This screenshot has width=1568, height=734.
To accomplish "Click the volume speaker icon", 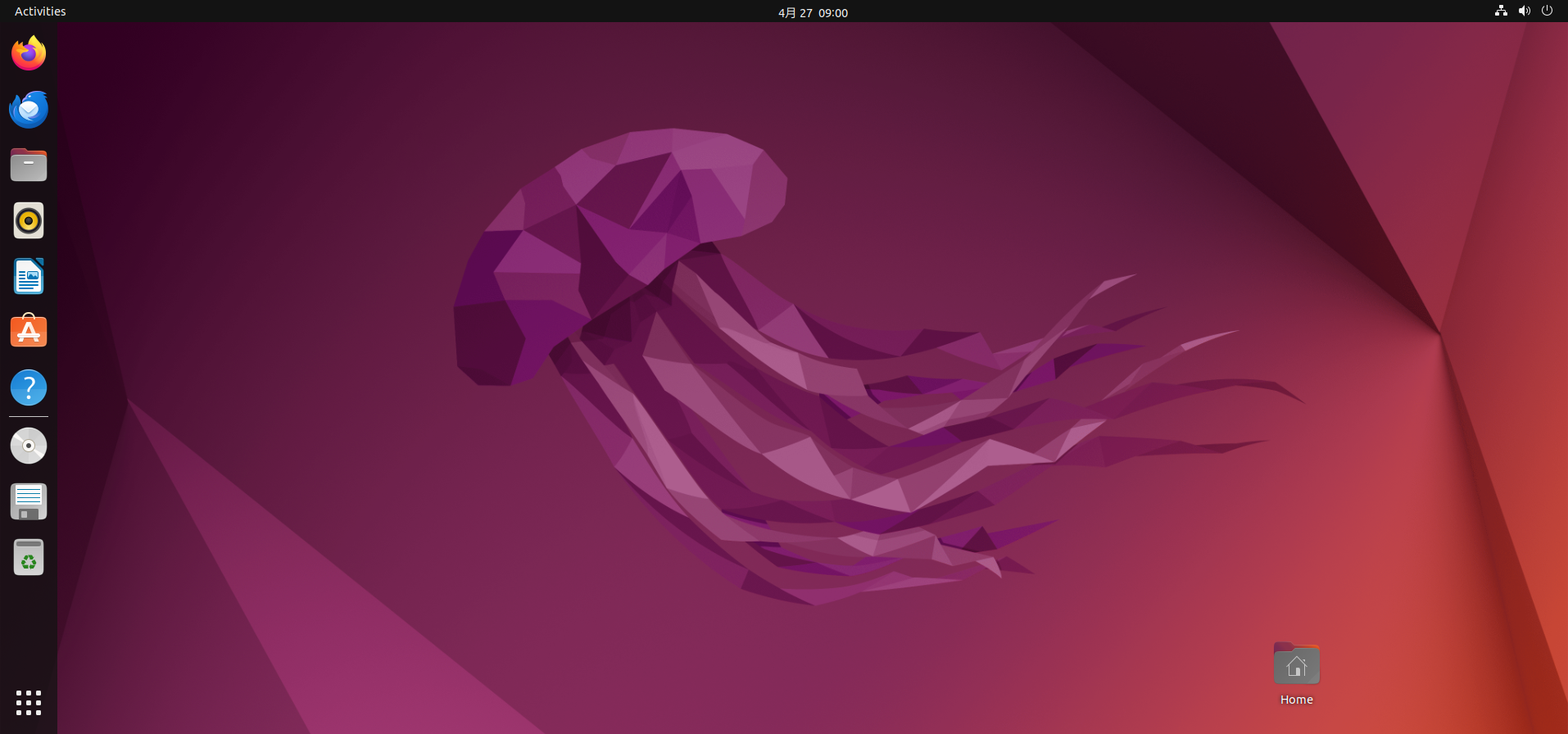I will click(x=1524, y=11).
